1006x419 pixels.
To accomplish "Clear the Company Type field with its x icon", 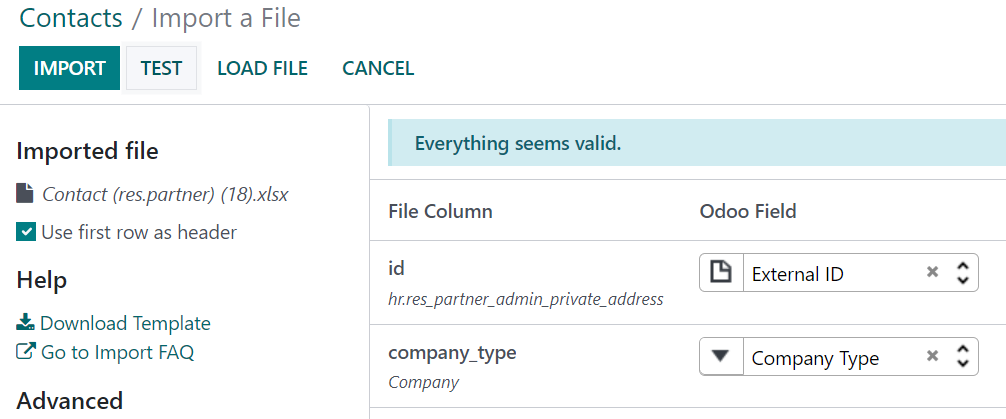I will 932,355.
